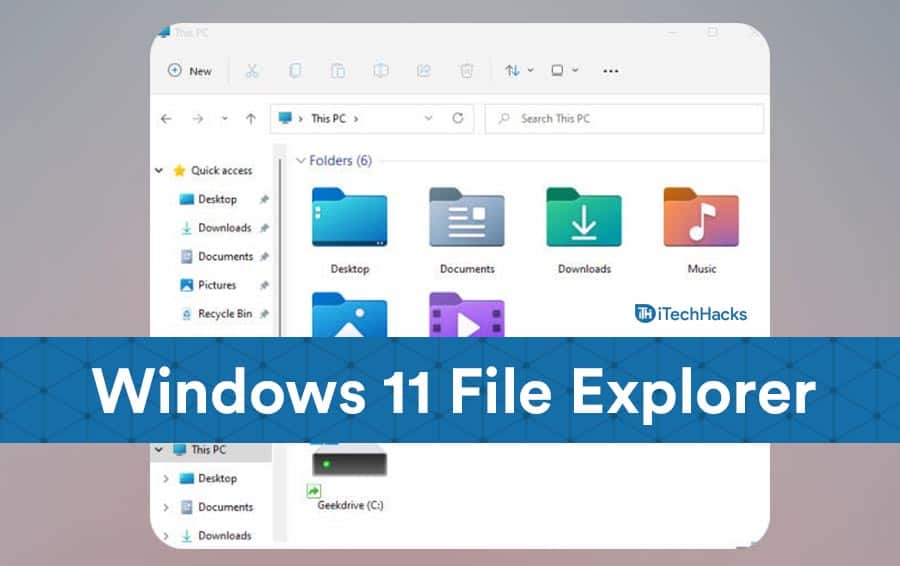900x566 pixels.
Task: Focus the Search This PC field
Action: 624,119
